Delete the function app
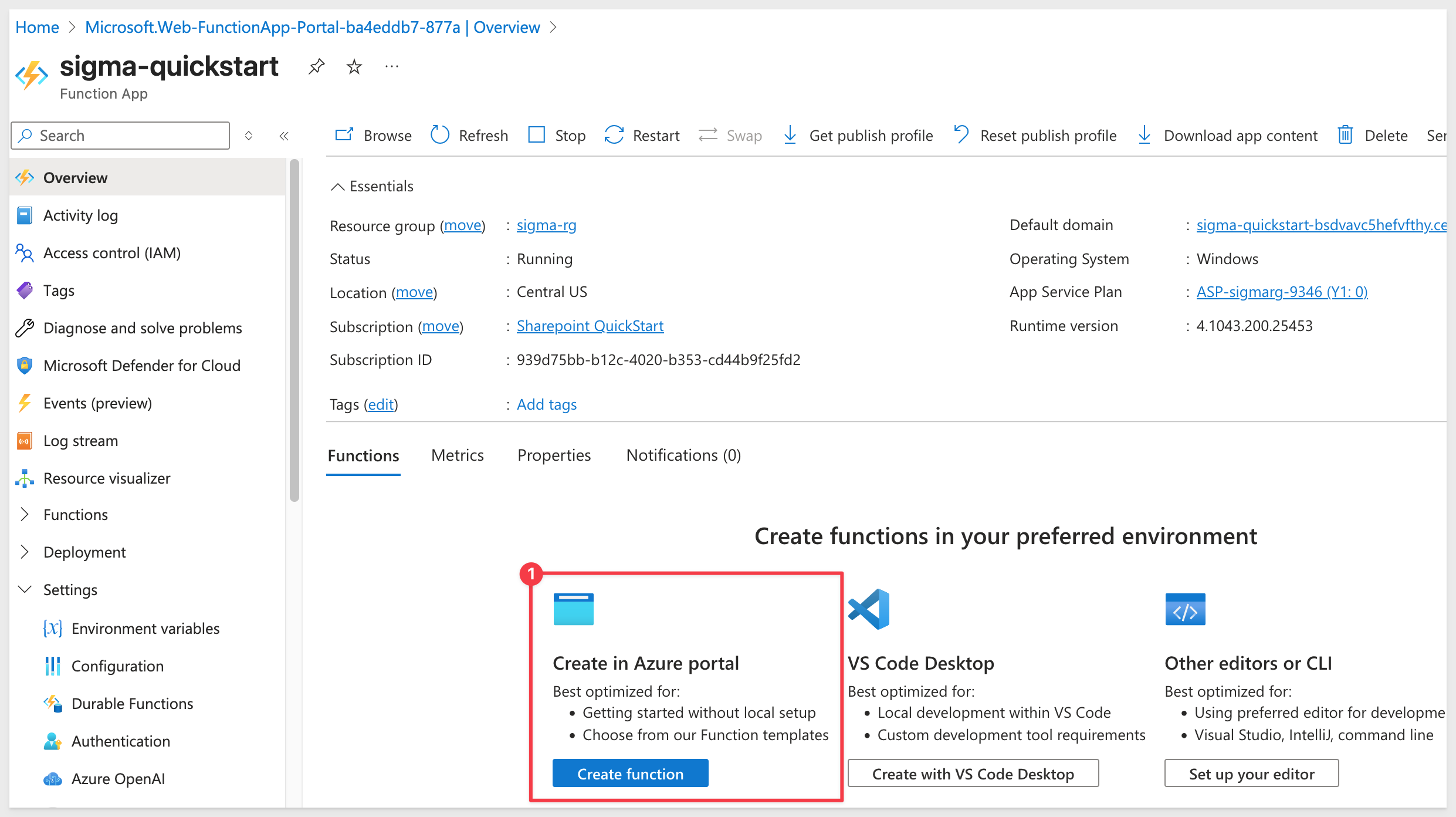Image resolution: width=1456 pixels, height=817 pixels. (1373, 136)
